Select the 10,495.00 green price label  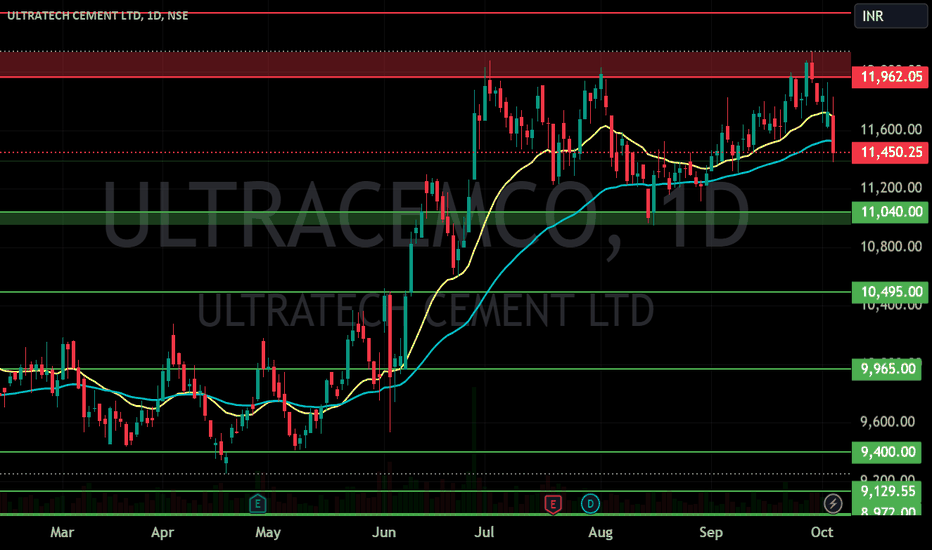coord(890,292)
